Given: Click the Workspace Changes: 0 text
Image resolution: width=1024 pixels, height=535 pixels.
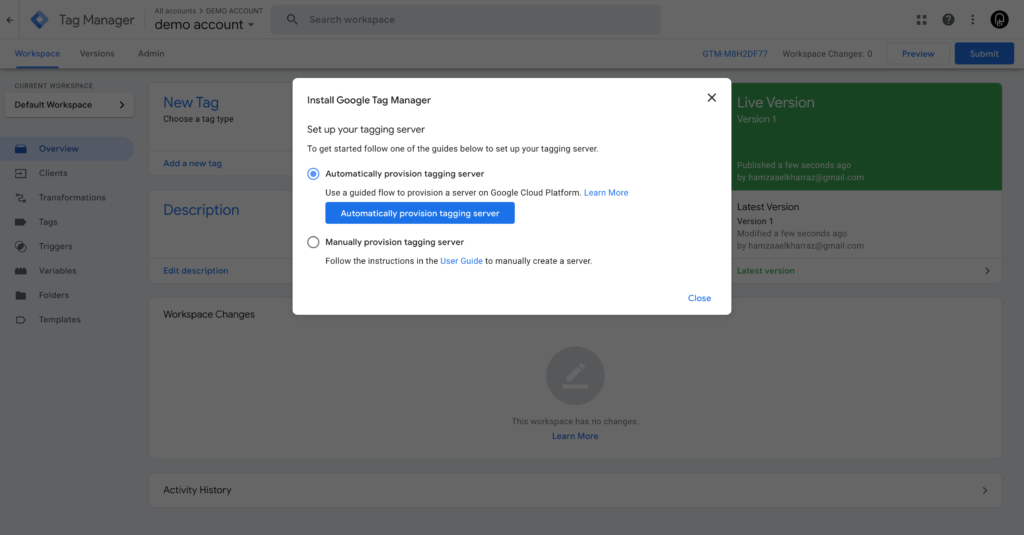Looking at the screenshot, I should point(827,54).
